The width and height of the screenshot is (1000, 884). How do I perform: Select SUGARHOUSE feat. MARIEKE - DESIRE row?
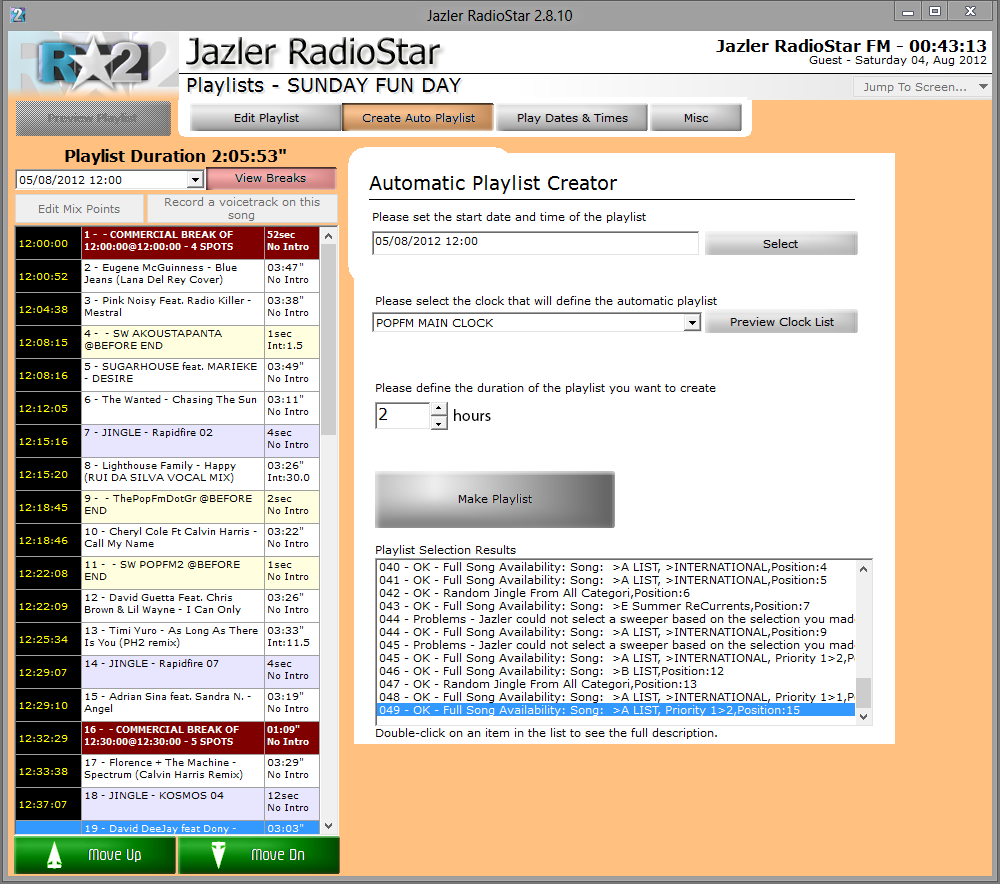tap(167, 375)
